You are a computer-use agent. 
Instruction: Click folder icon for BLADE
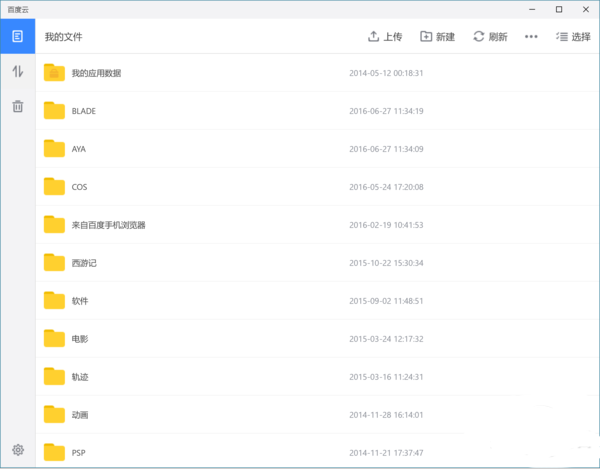(x=54, y=110)
